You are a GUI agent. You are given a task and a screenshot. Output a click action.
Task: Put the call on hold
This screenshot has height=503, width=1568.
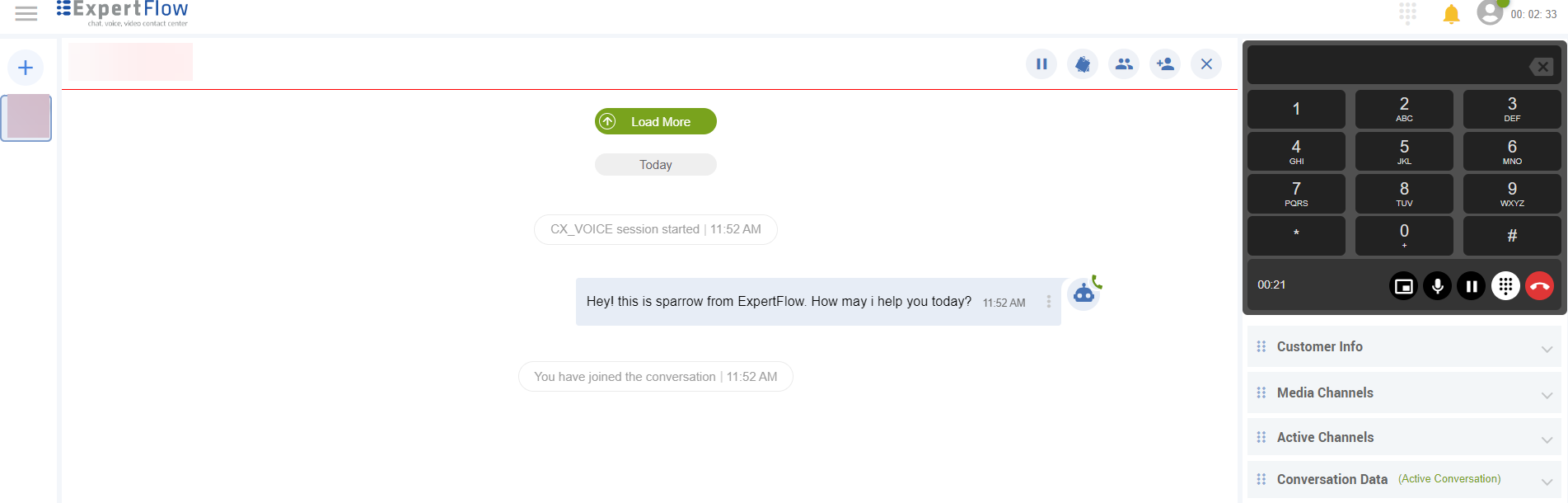pos(1471,286)
